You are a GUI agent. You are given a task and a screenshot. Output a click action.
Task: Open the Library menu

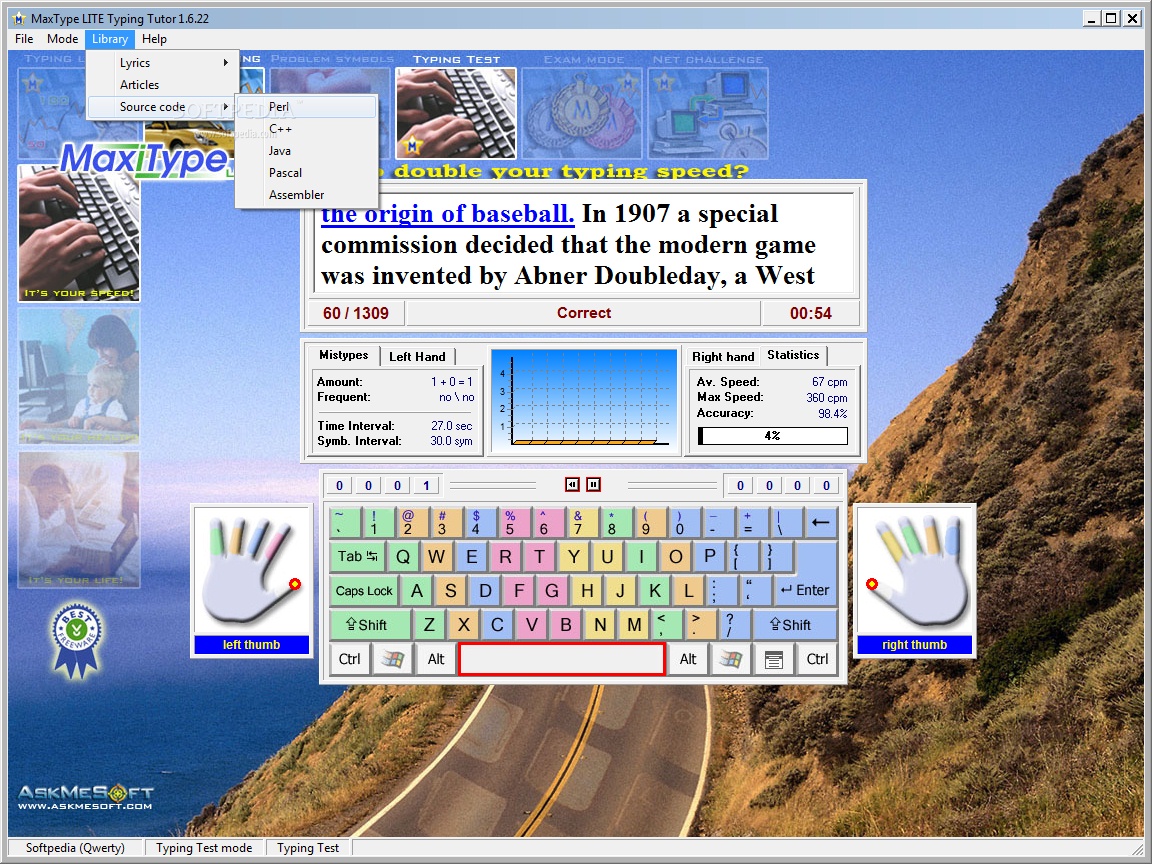(x=109, y=39)
